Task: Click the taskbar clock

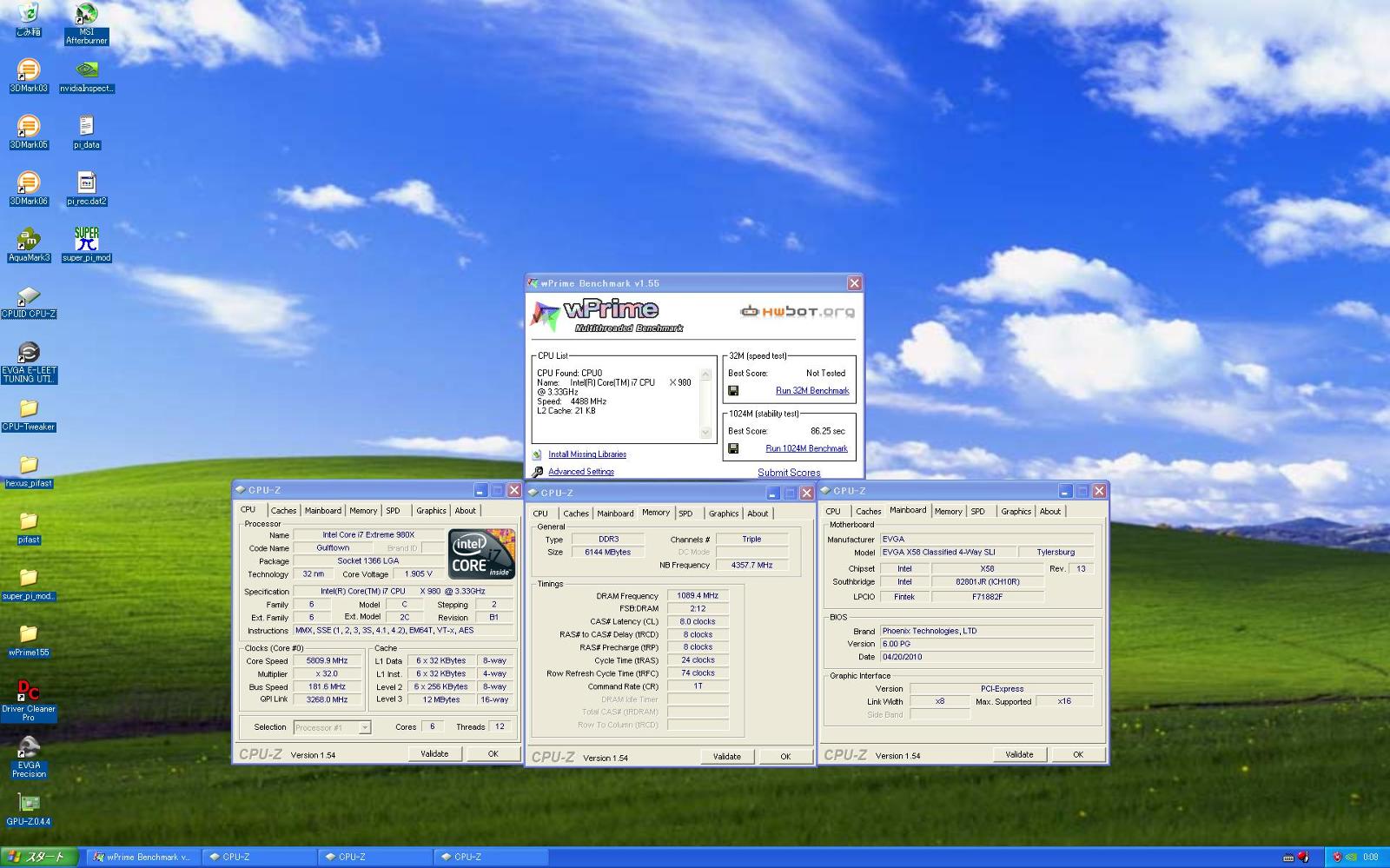Action: coord(1371,858)
